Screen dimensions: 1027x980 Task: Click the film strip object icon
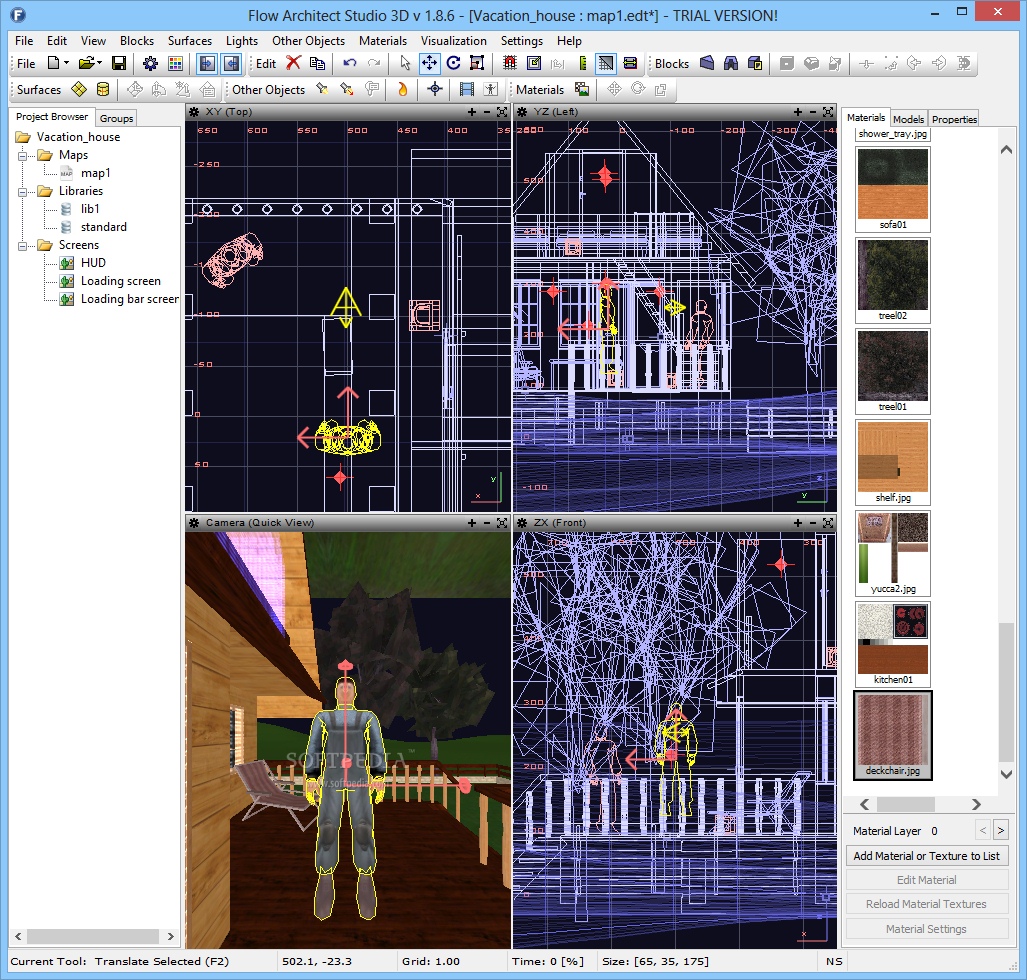coord(467,89)
